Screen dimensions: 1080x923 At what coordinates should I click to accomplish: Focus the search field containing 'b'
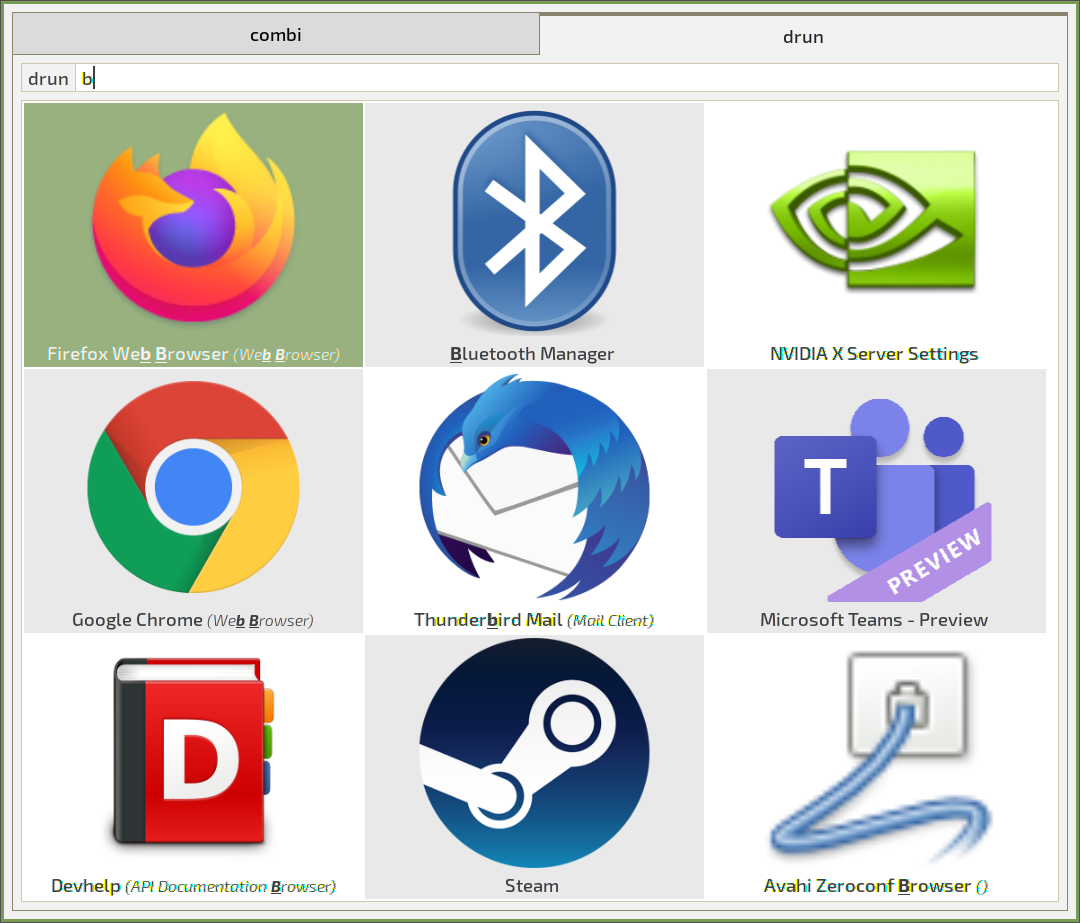tap(565, 78)
